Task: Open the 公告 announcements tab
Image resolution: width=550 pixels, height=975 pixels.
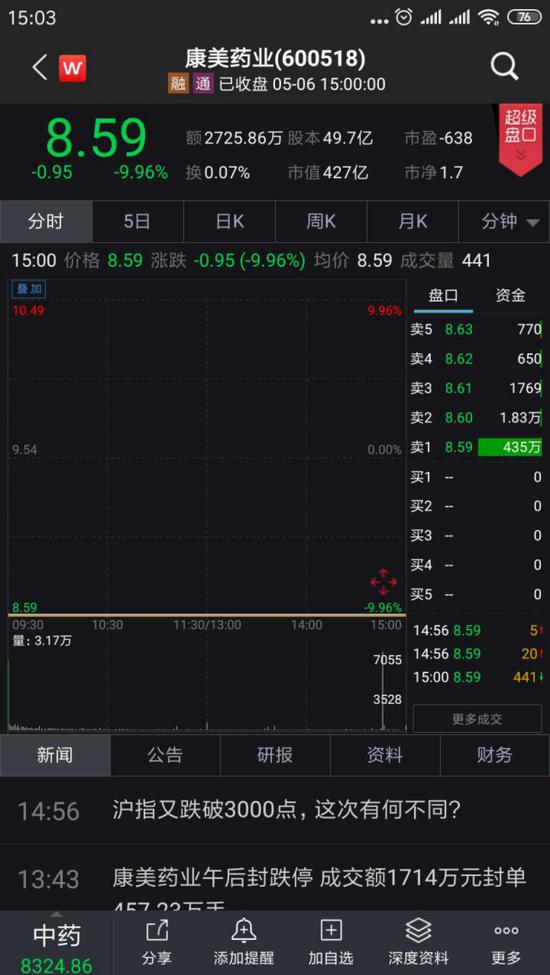Action: point(165,755)
